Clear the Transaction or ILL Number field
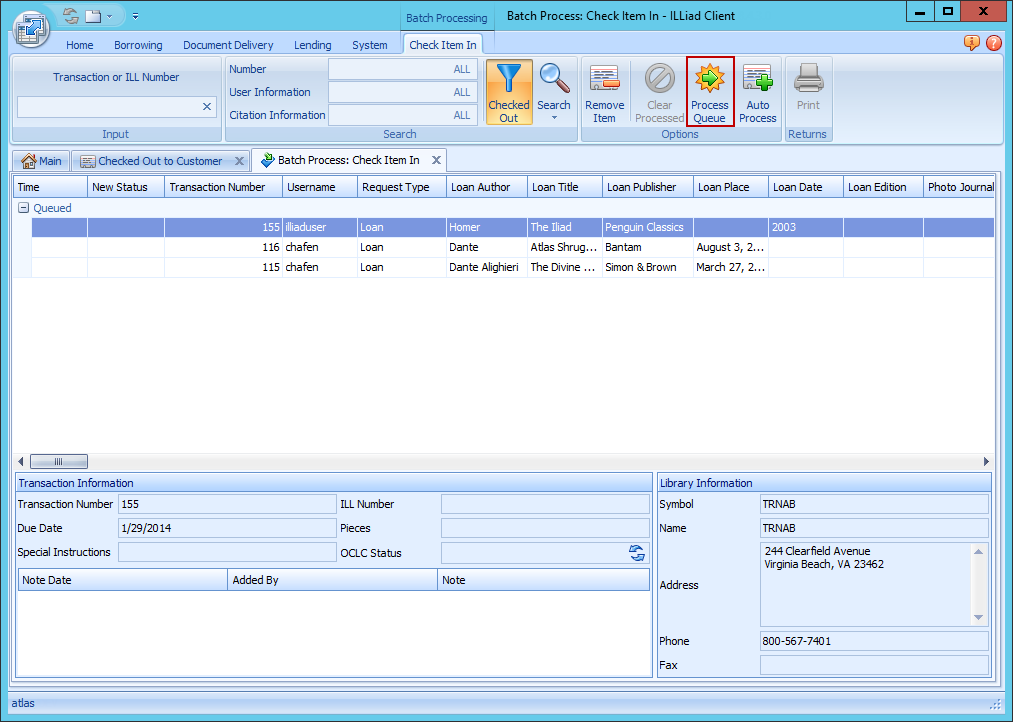 point(206,106)
